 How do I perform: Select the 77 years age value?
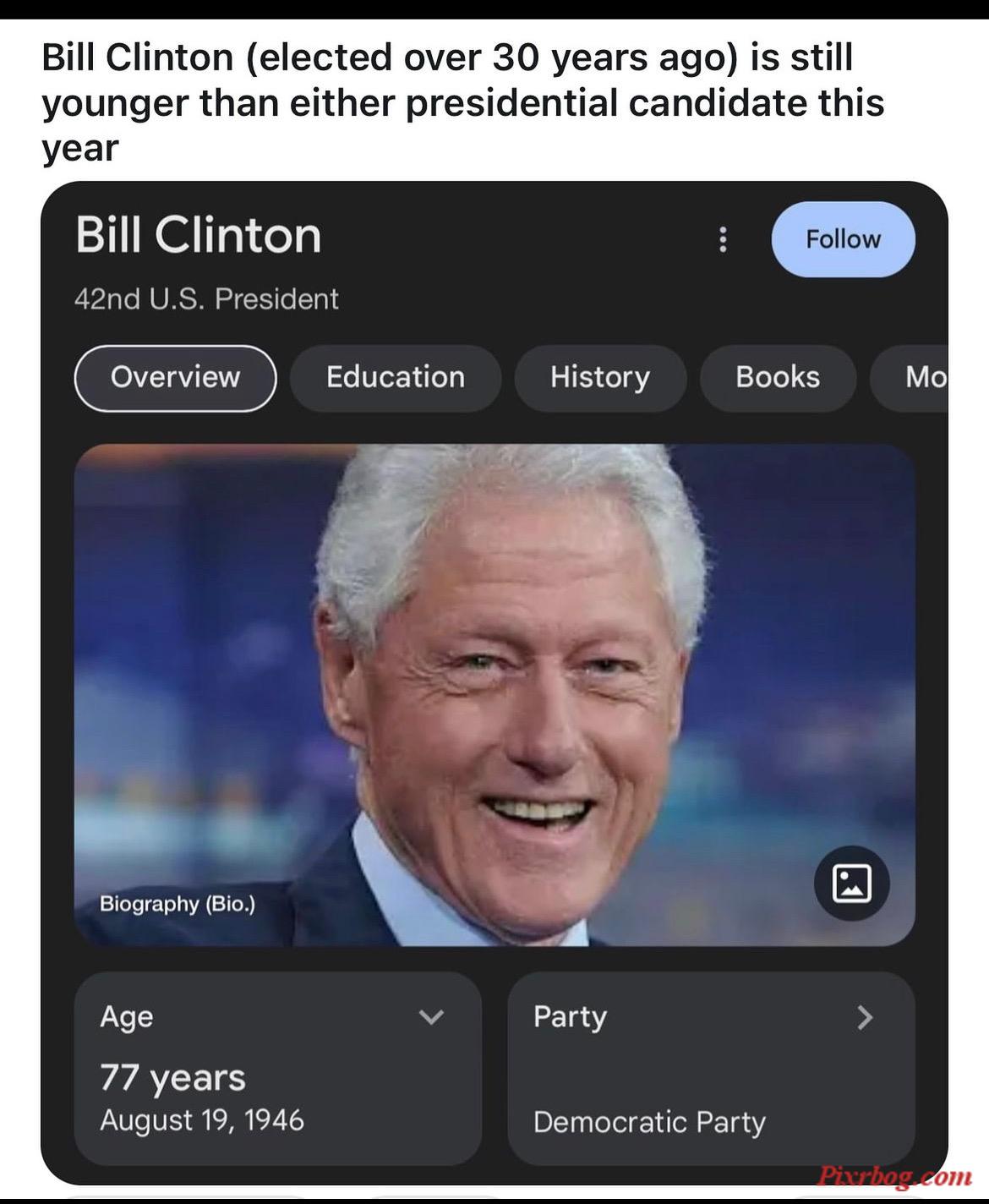tap(173, 1078)
